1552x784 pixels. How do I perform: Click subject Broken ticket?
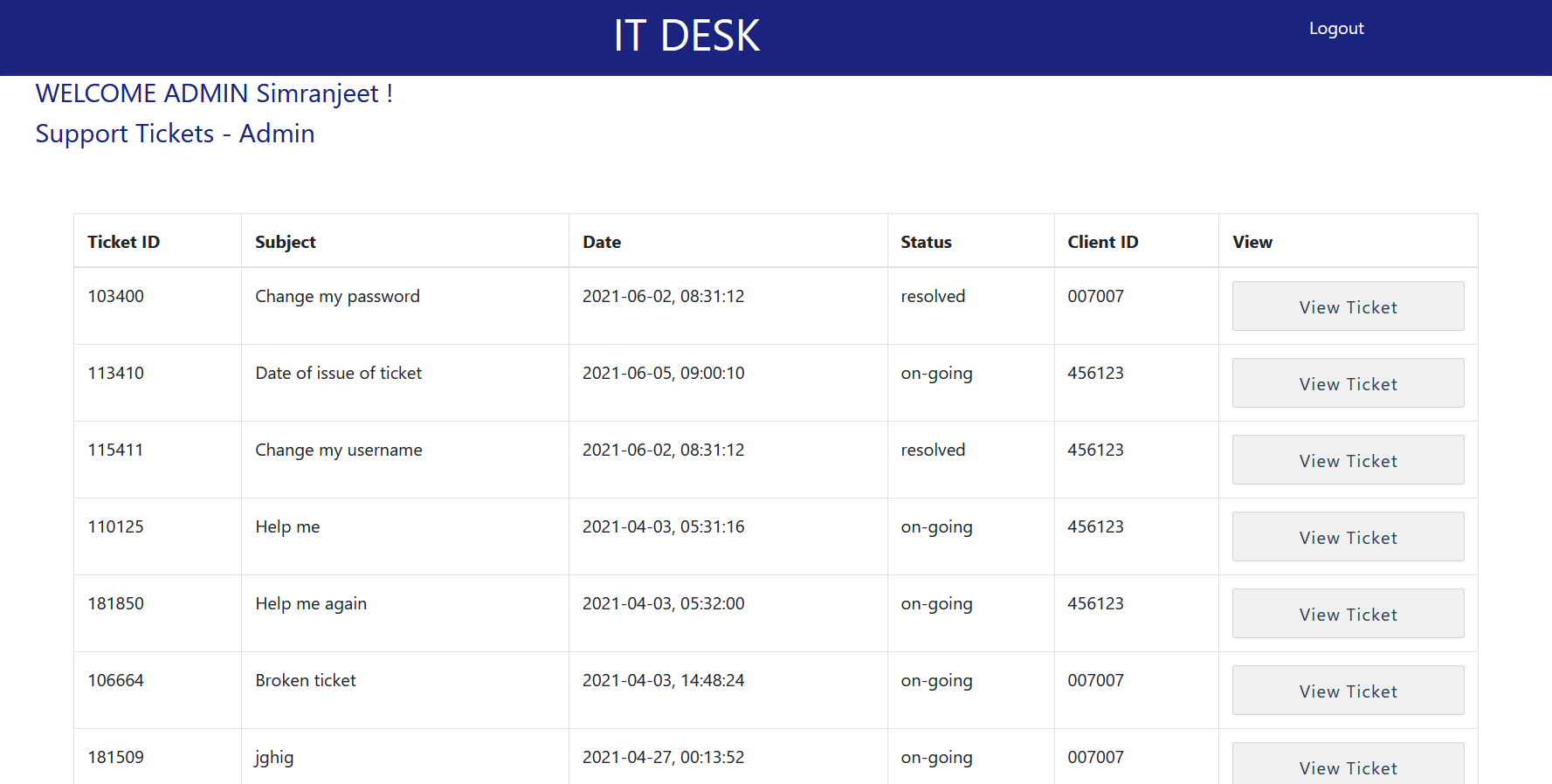click(306, 680)
